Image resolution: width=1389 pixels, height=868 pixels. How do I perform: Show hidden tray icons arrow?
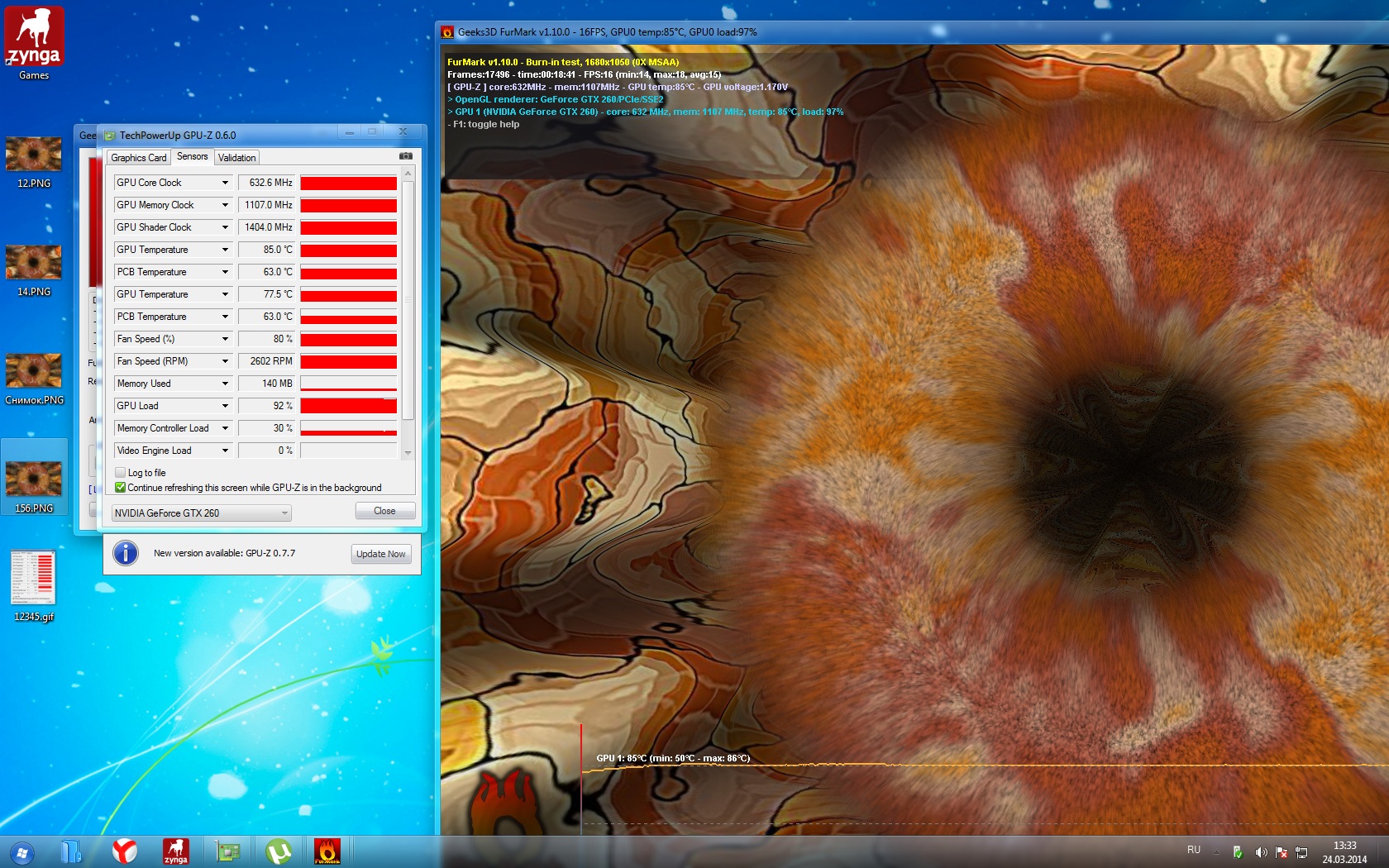click(x=1216, y=851)
